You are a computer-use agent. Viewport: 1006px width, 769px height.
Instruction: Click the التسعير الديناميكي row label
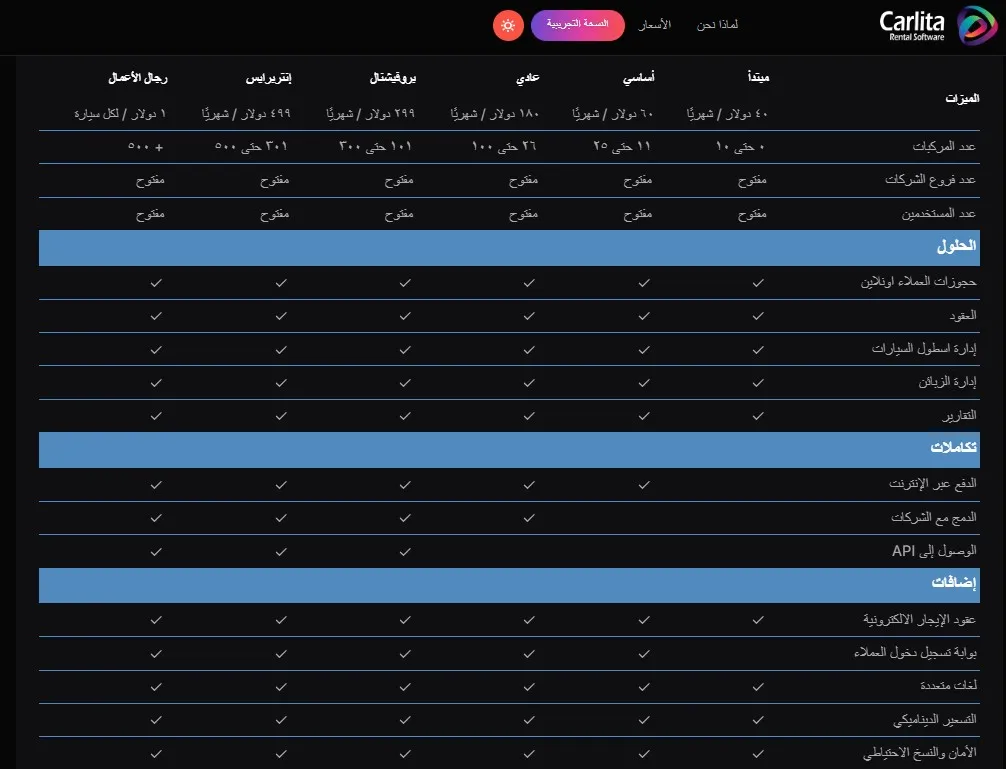point(935,720)
